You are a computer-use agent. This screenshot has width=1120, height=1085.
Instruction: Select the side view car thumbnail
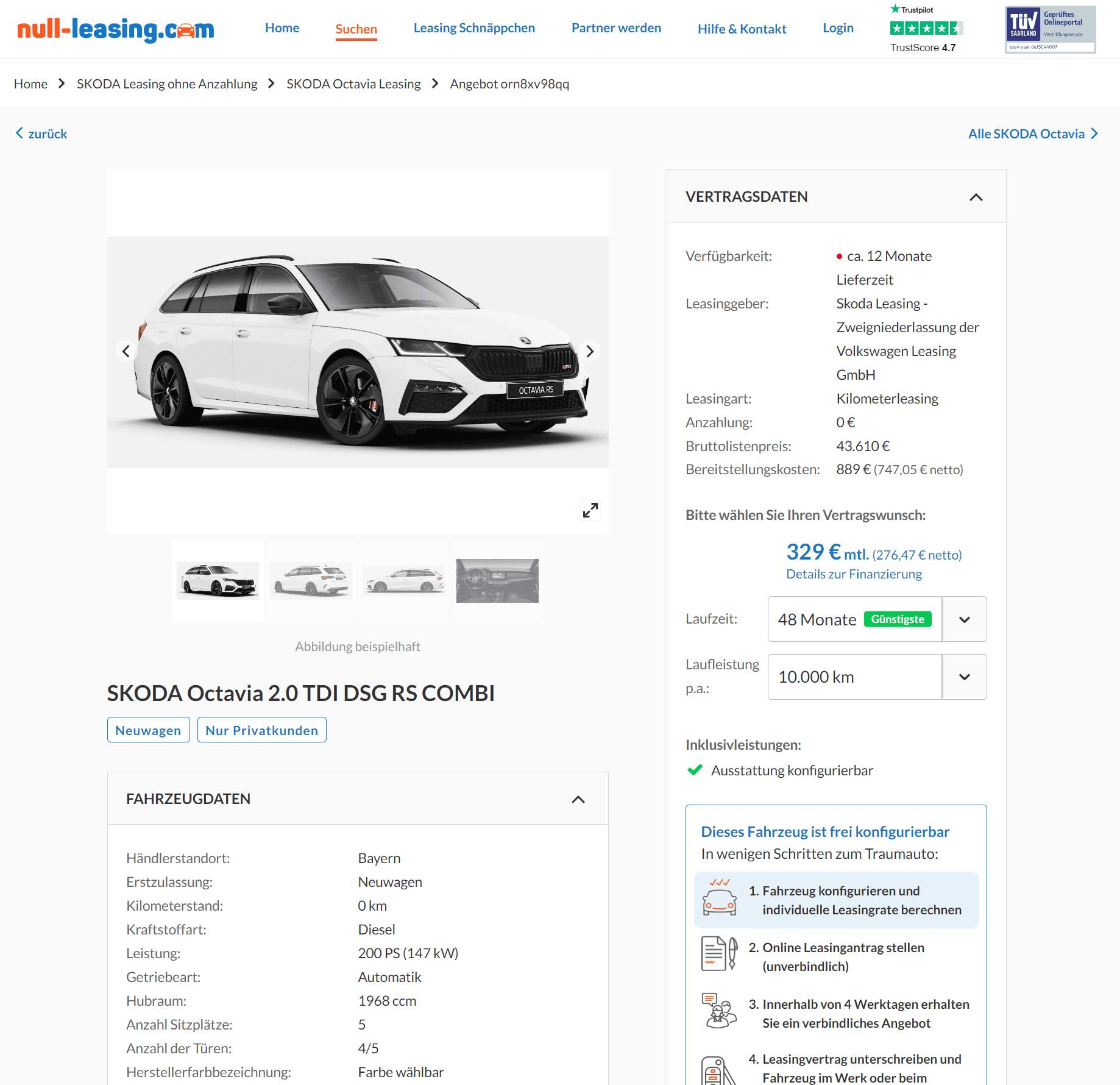coord(405,580)
